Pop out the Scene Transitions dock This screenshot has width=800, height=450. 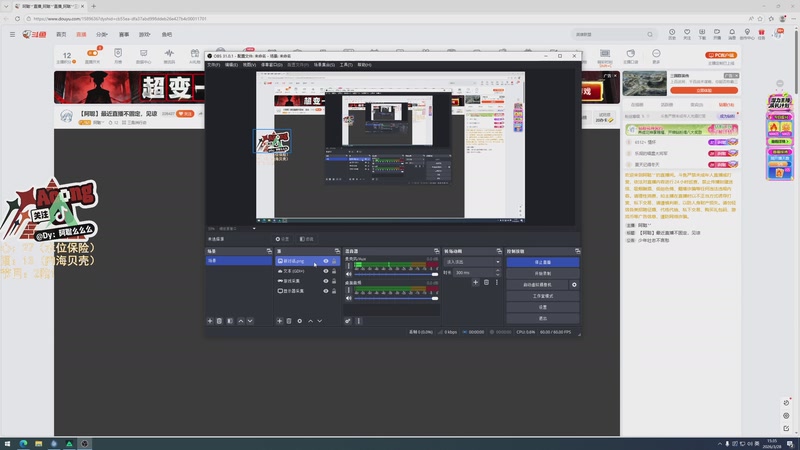tap(499, 251)
